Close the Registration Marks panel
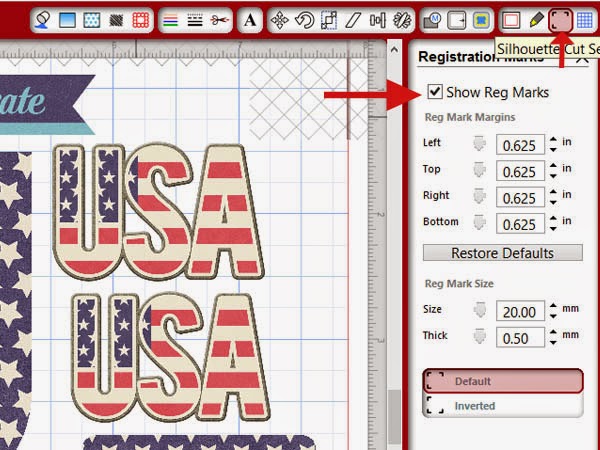Viewport: 600px width, 450px height. coord(582,59)
